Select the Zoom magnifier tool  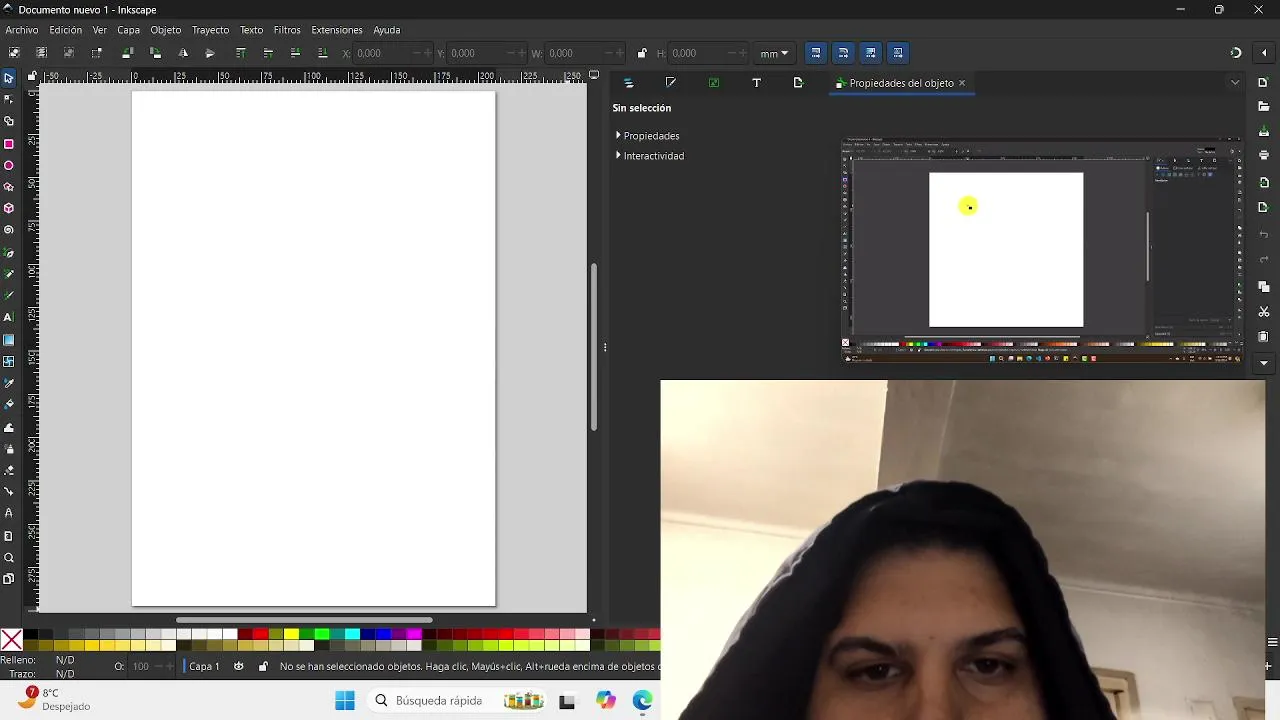(9, 558)
